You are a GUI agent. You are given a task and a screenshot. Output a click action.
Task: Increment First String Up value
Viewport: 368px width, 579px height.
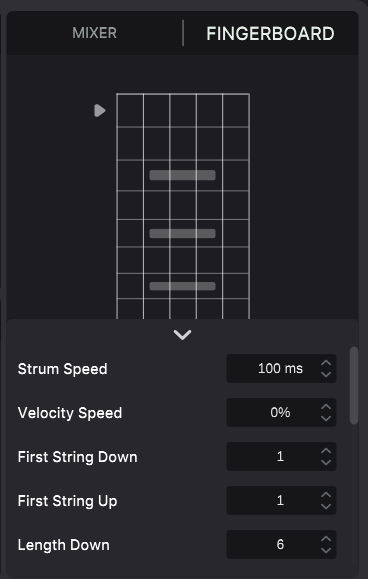pos(326,495)
